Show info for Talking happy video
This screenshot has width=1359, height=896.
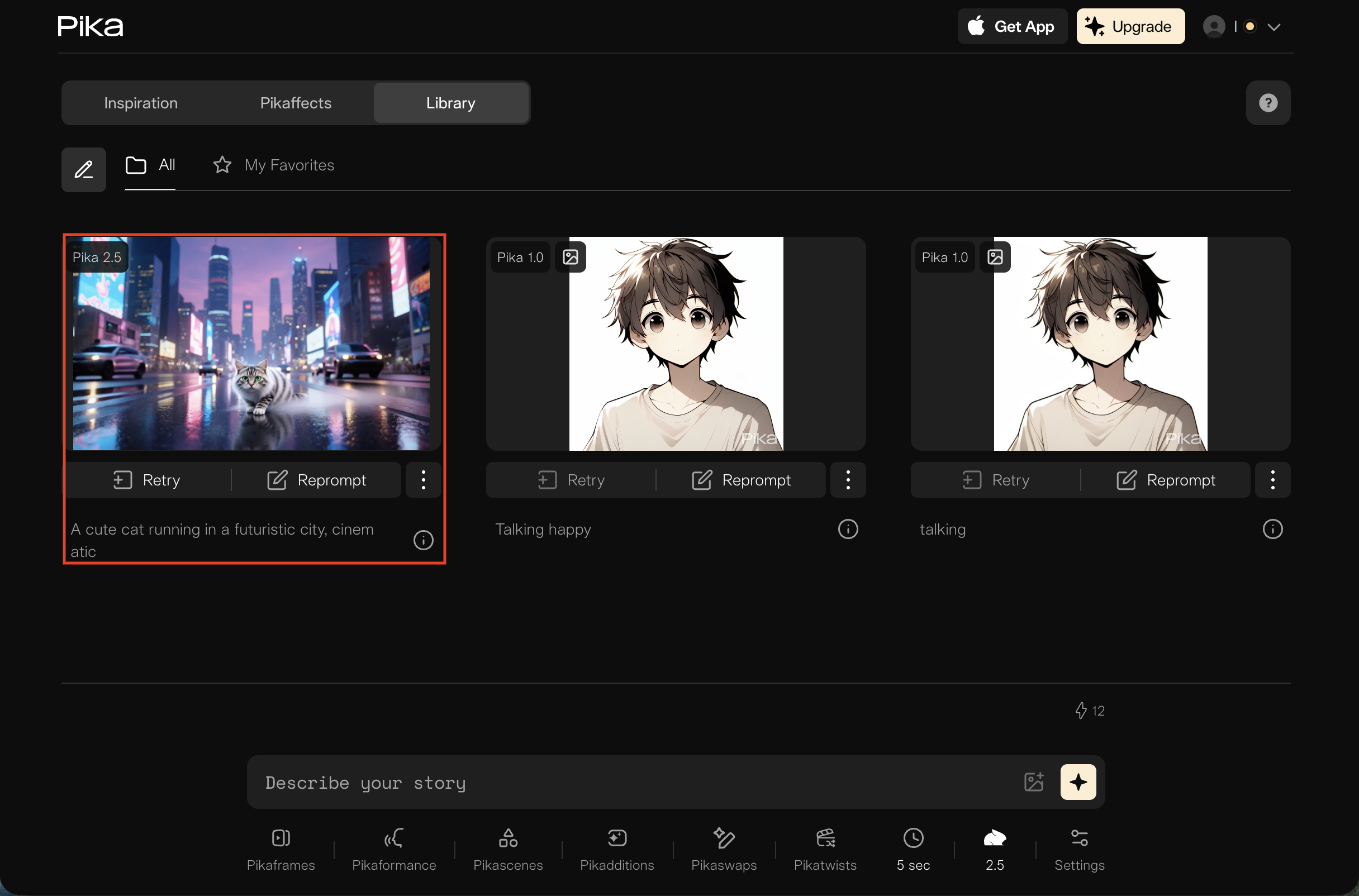848,529
